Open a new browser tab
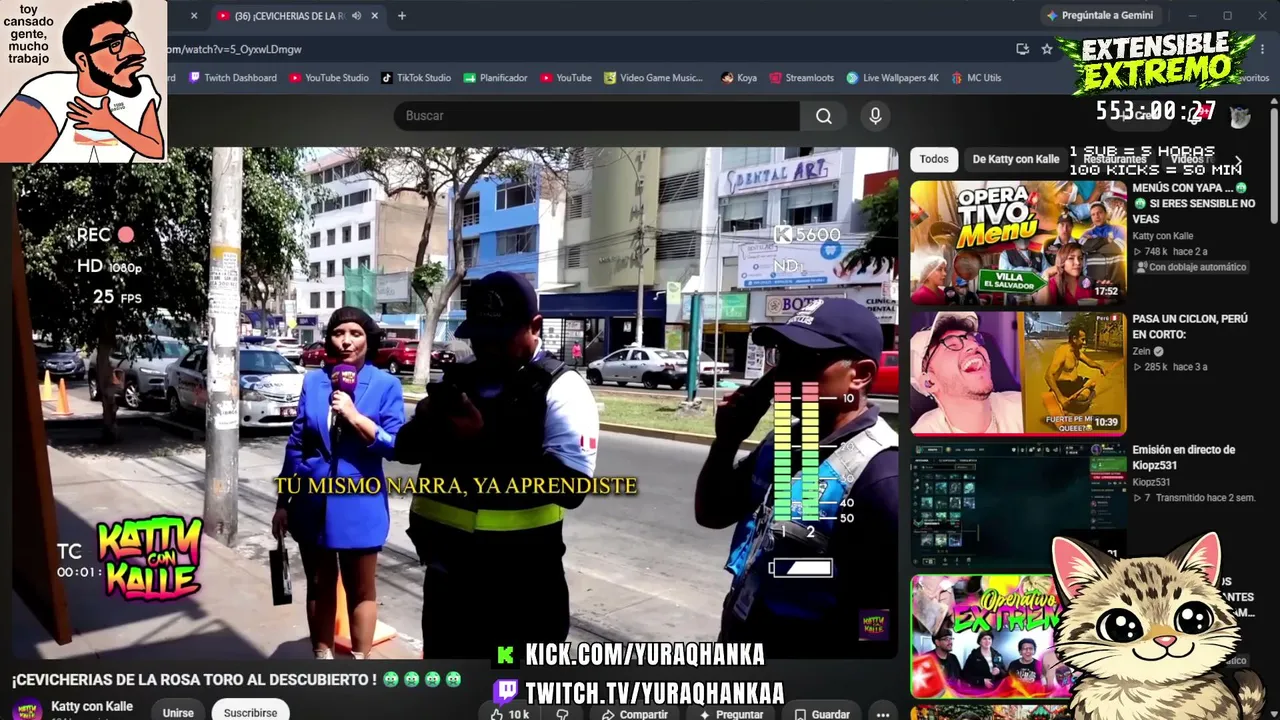Screen dimensions: 1280x720 point(402,16)
